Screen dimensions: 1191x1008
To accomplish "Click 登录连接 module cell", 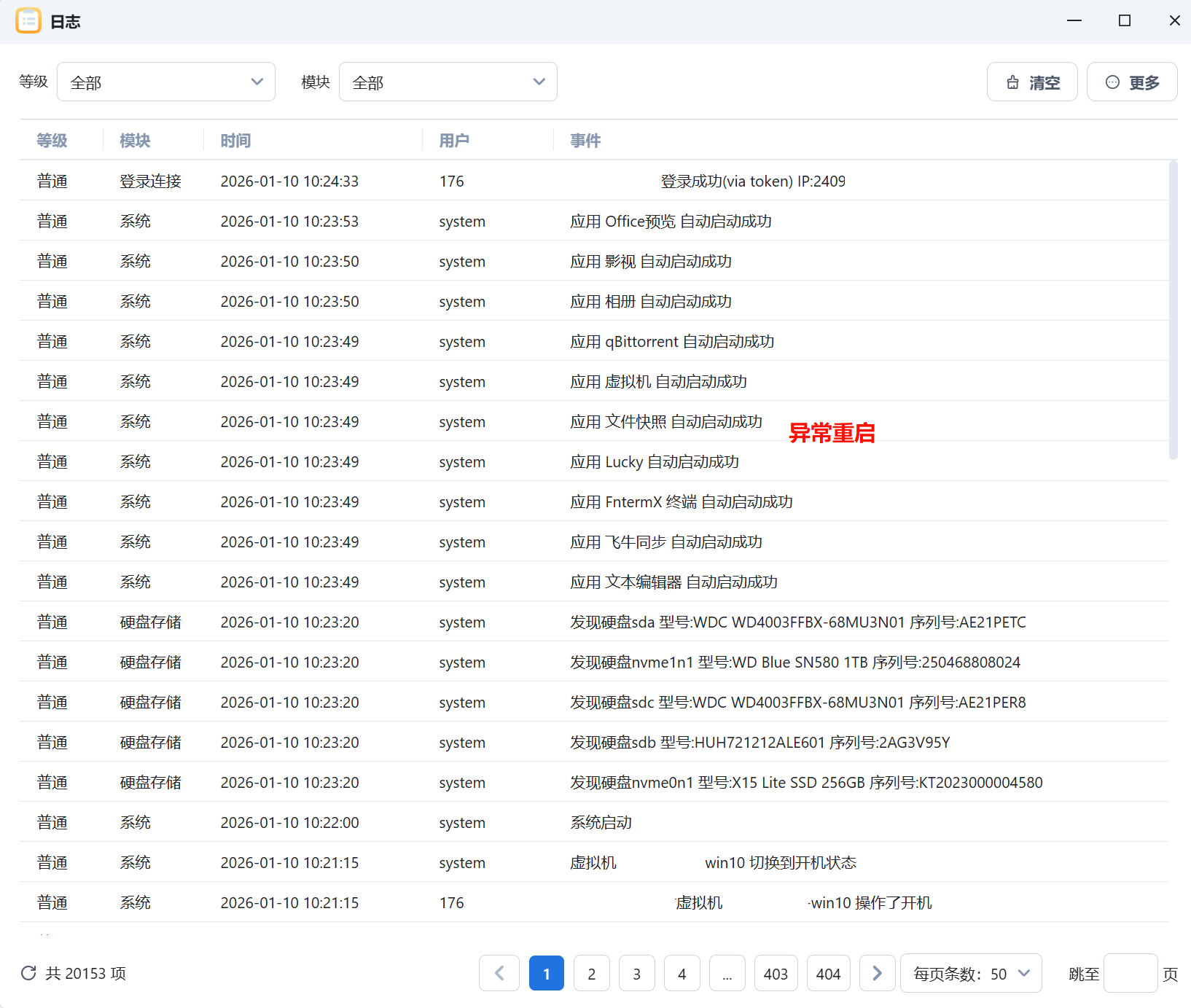I will [x=151, y=181].
